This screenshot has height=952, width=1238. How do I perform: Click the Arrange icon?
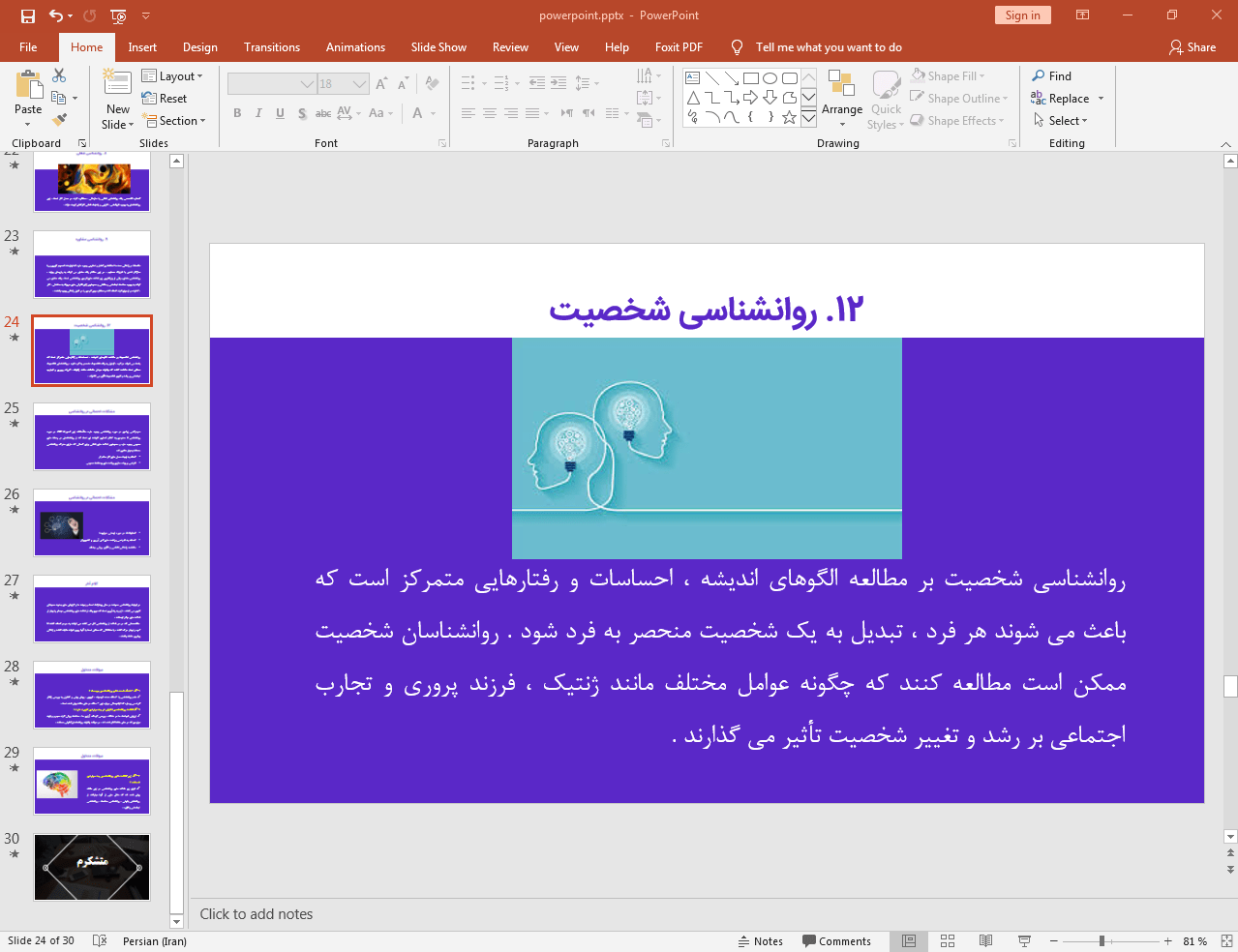(x=841, y=84)
